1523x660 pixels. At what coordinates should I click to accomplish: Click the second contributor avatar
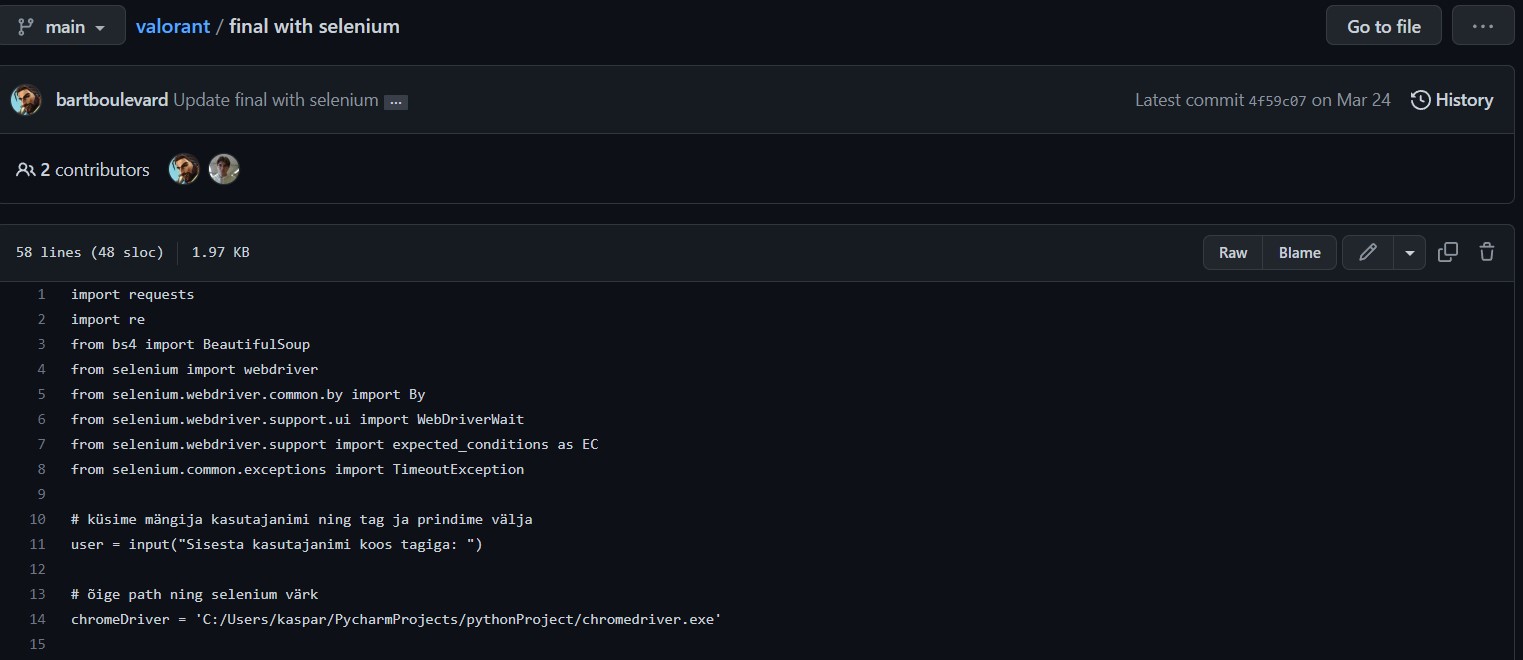(224, 170)
